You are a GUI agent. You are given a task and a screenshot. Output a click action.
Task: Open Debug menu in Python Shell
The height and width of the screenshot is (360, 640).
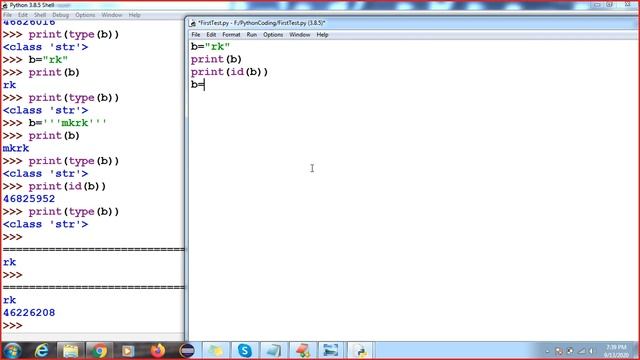pos(60,15)
